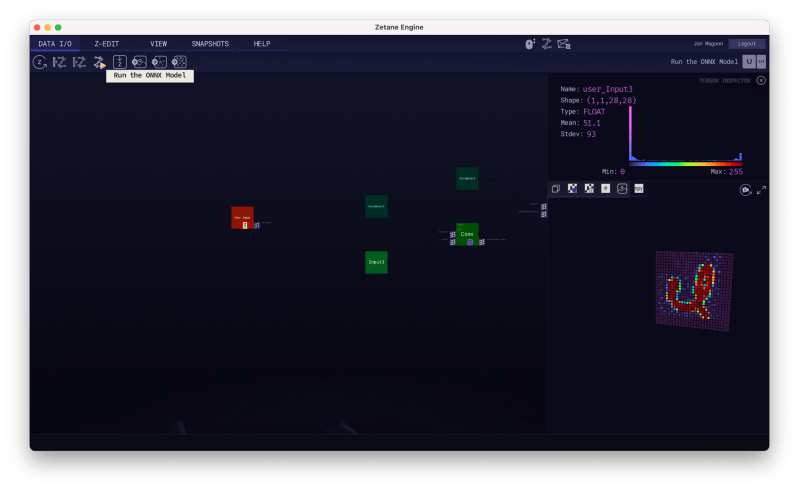
Task: Click the second gray-bar Z model icon
Action: [x=79, y=62]
